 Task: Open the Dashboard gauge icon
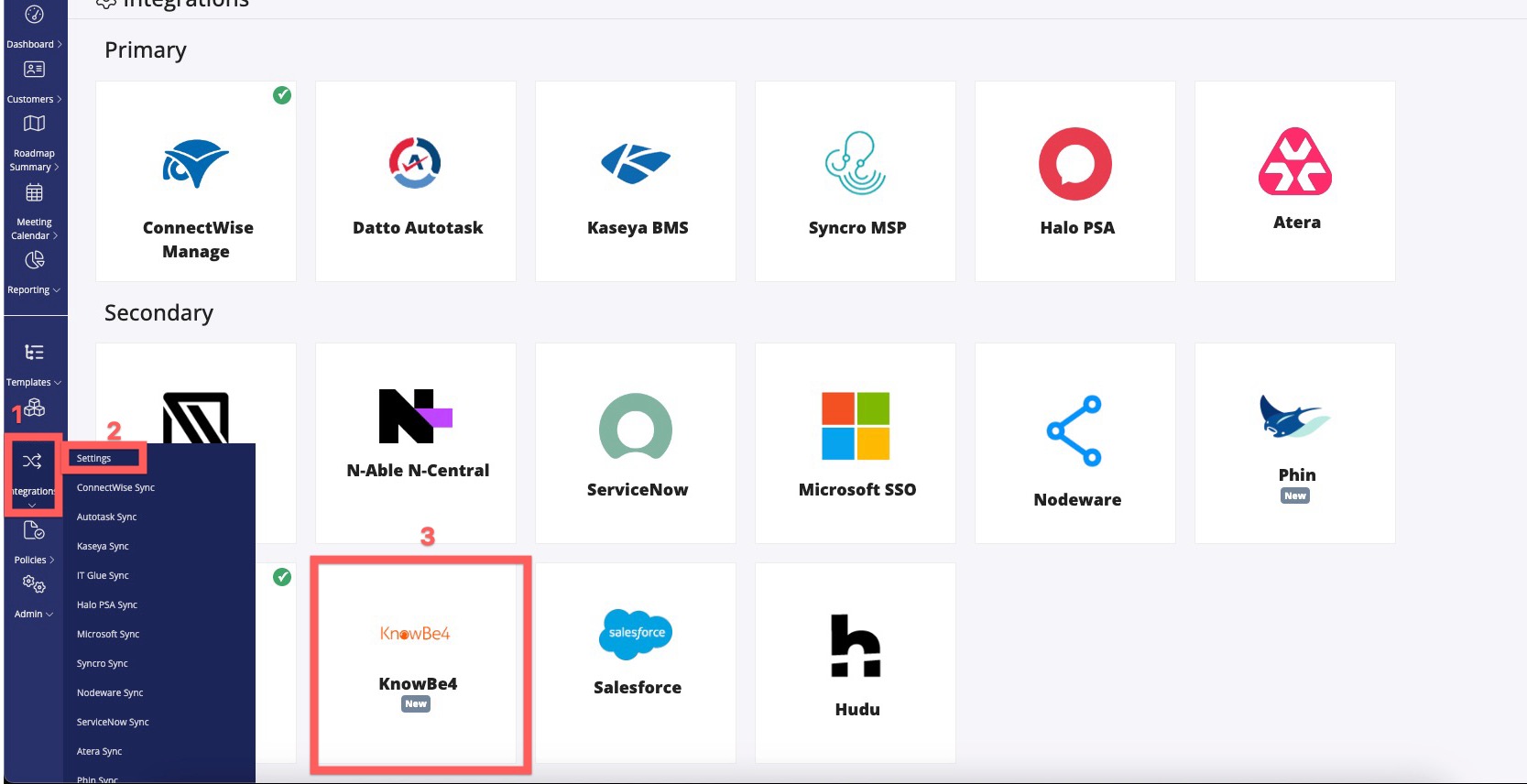click(34, 15)
